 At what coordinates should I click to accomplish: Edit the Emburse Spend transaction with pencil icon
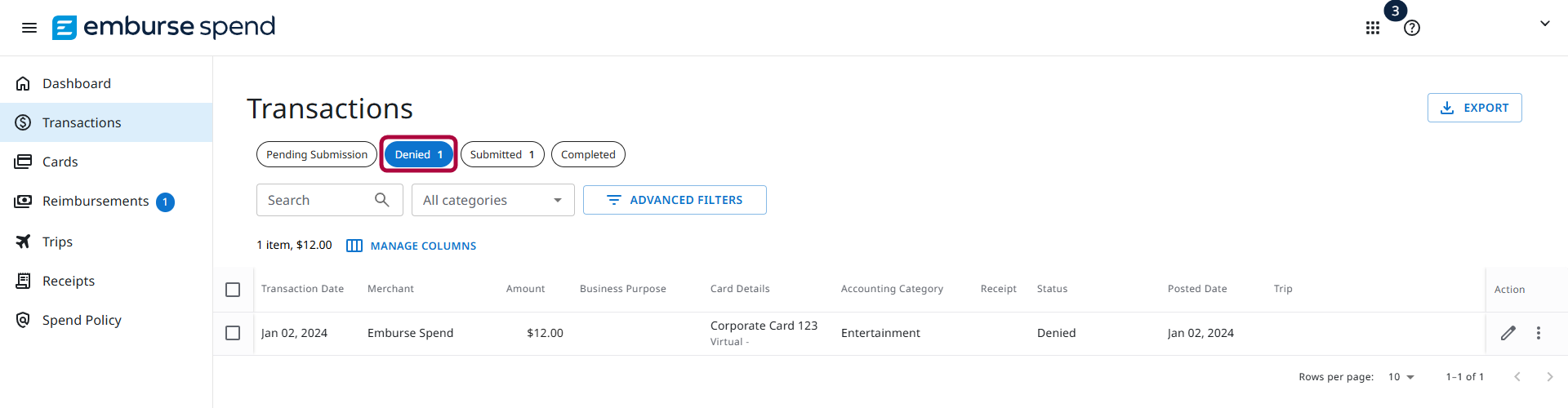click(x=1508, y=333)
